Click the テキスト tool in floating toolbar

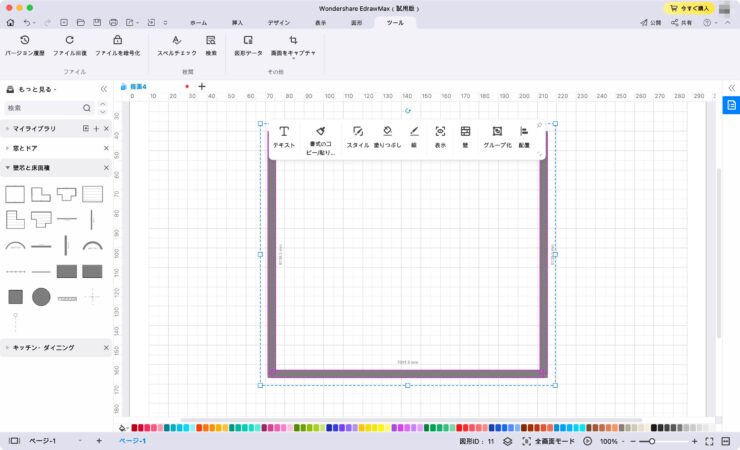pyautogui.click(x=284, y=137)
